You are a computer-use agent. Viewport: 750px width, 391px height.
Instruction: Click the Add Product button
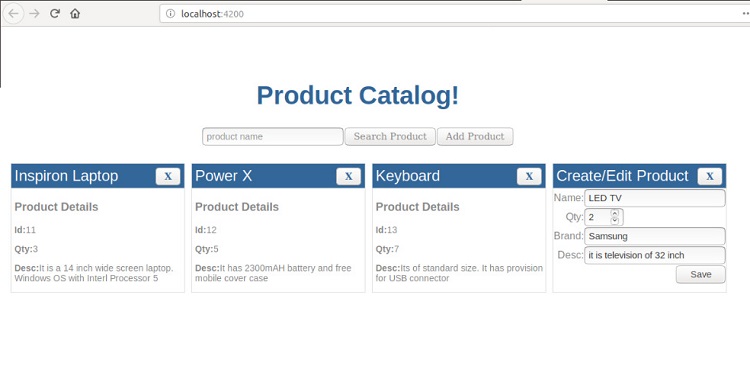[x=475, y=136]
